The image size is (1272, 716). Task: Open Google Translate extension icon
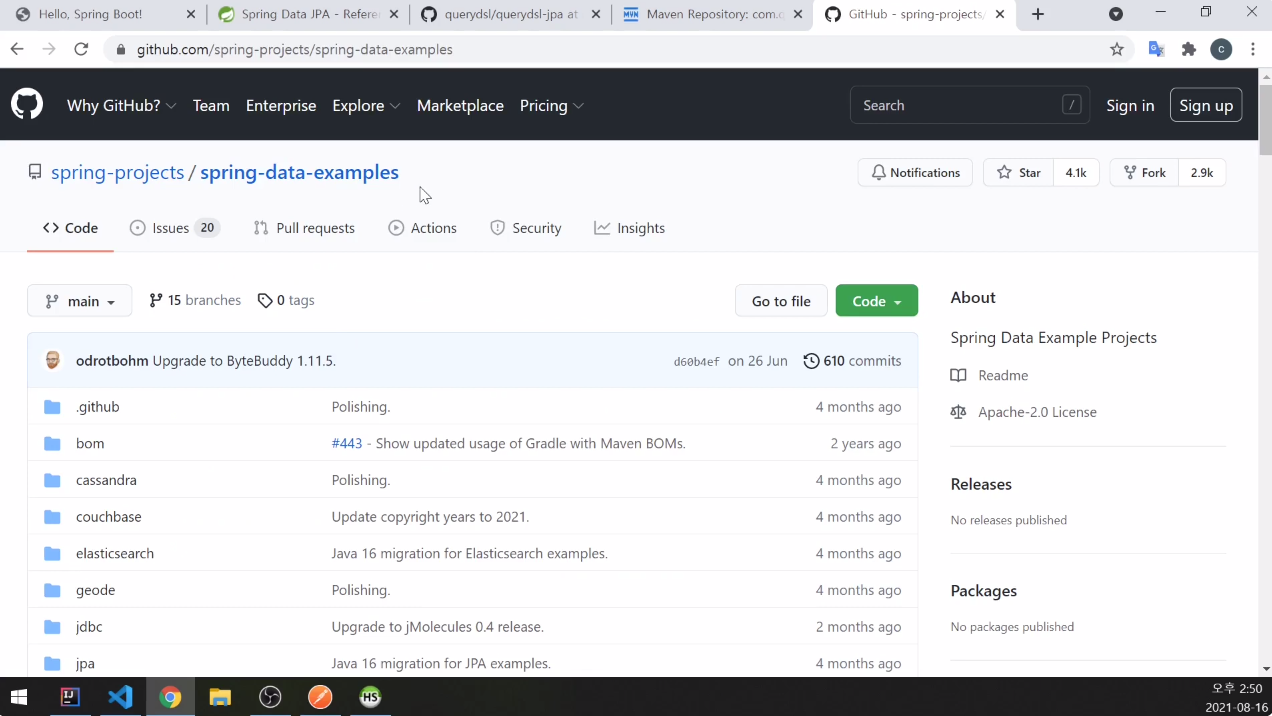1156,49
